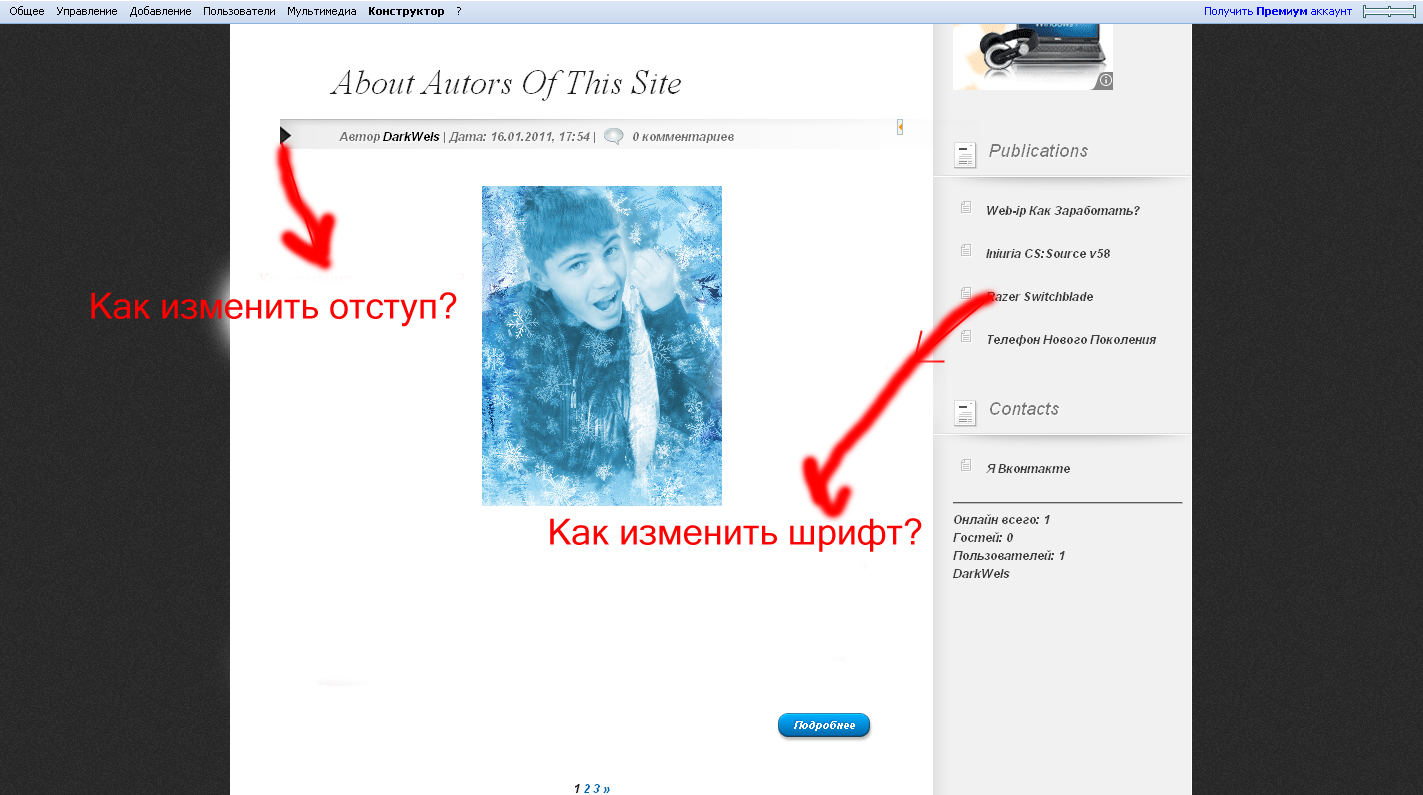Click the comments speech bubble icon

[614, 136]
